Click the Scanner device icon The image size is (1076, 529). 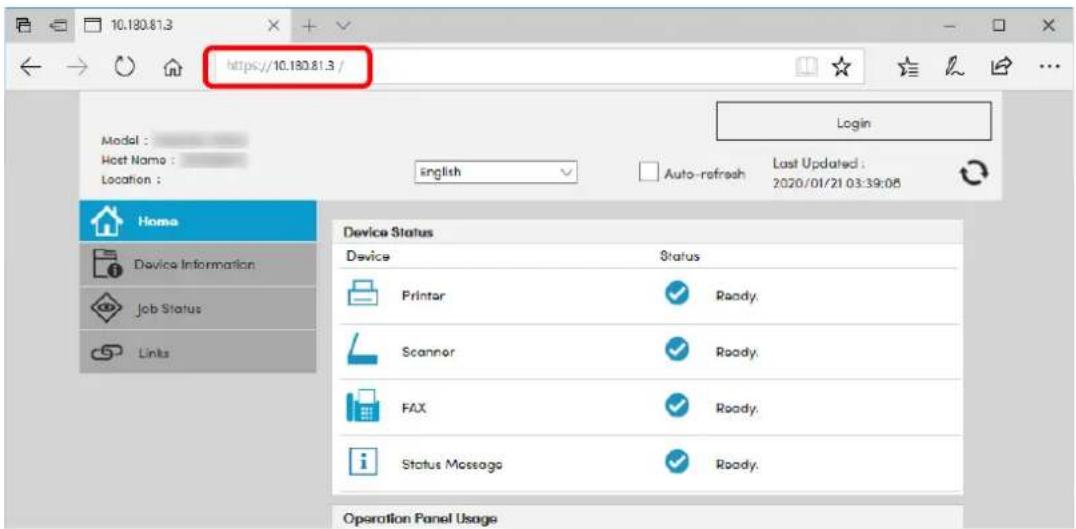364,350
